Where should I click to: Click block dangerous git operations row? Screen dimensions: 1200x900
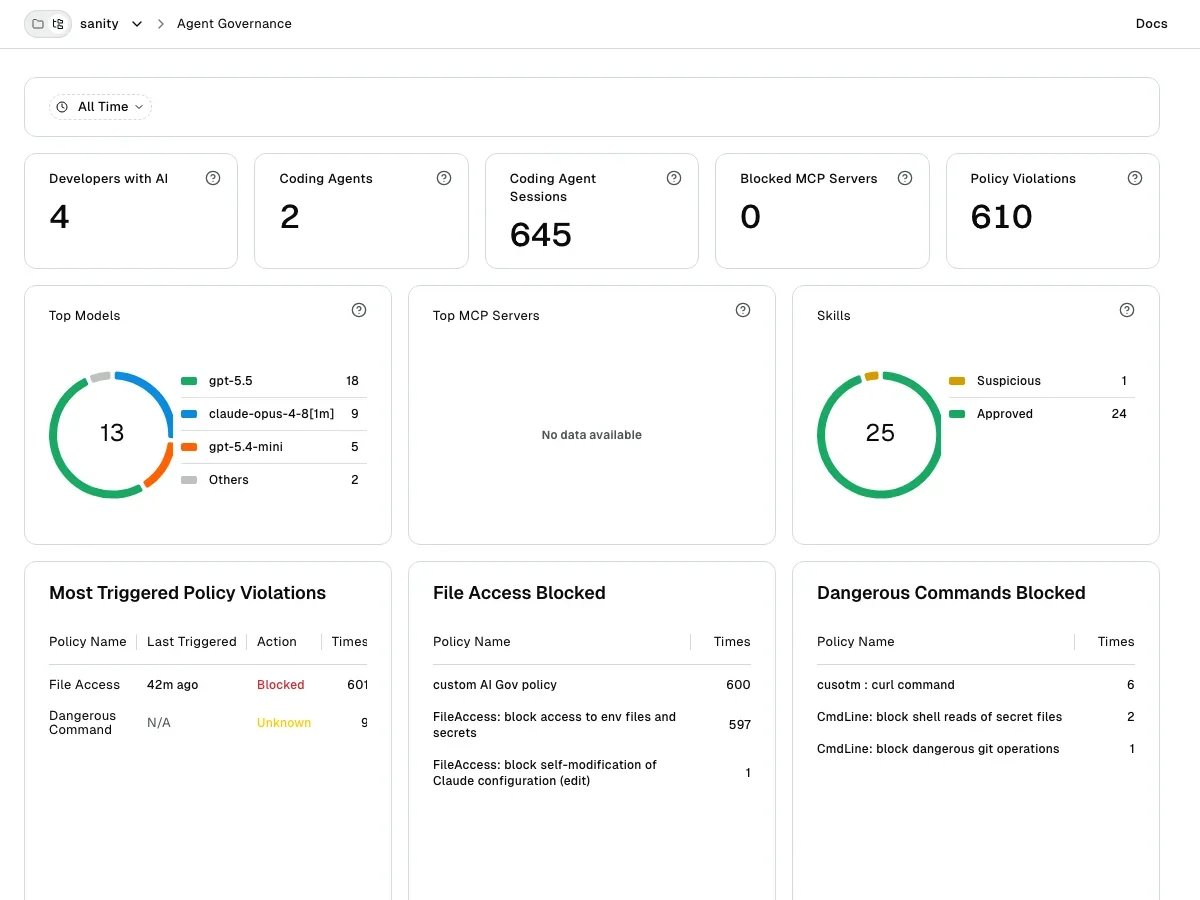(976, 749)
